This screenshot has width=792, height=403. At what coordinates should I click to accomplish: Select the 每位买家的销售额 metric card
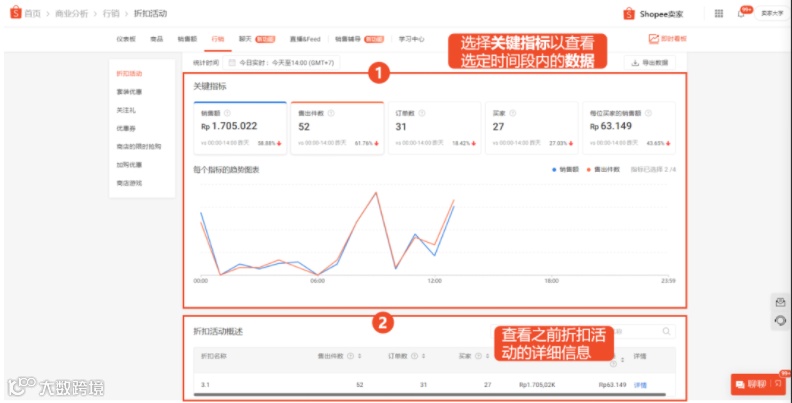pos(629,128)
